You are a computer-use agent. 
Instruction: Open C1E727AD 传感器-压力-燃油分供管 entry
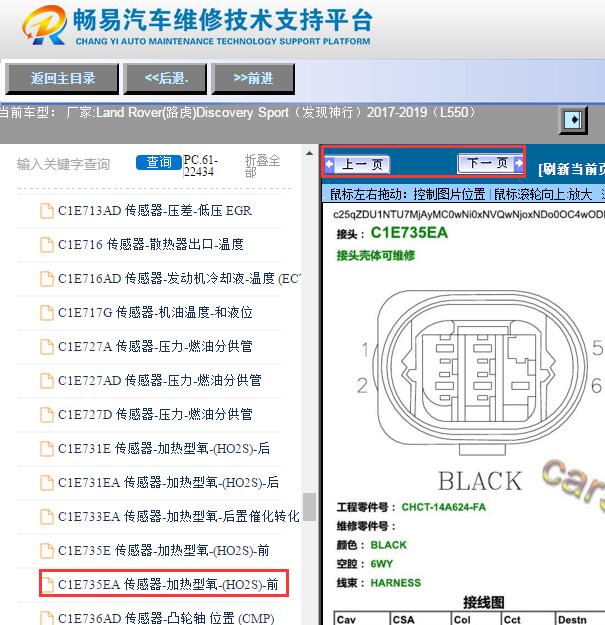coord(159,381)
